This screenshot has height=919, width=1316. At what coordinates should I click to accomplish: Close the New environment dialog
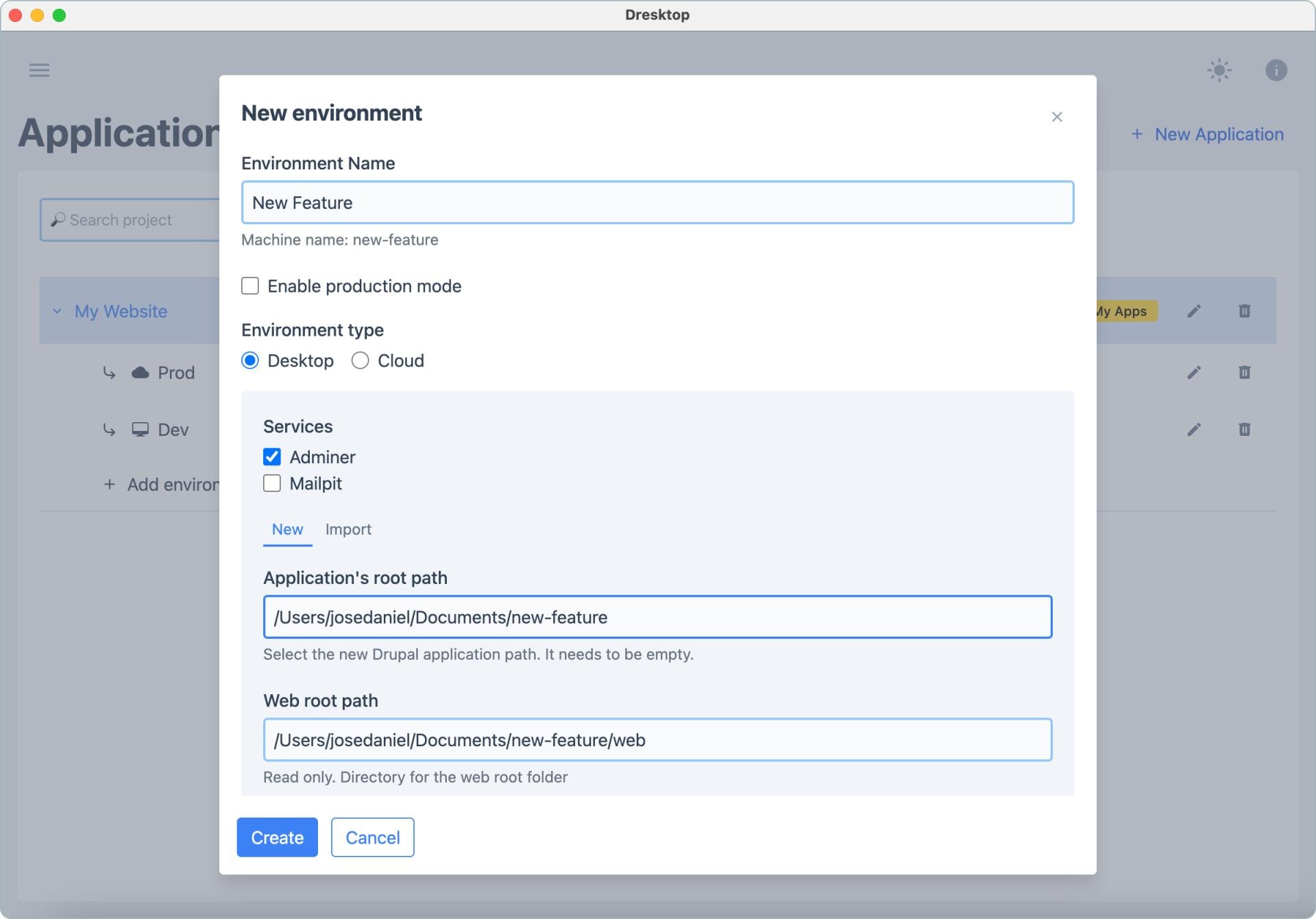click(x=1056, y=117)
